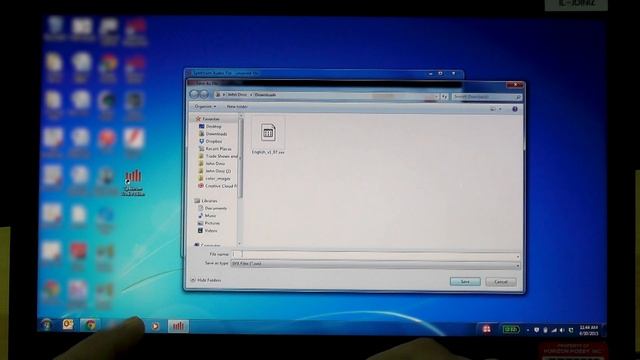This screenshot has width=640, height=360.
Task: Refresh the Downloads folder listing
Action: [x=444, y=97]
